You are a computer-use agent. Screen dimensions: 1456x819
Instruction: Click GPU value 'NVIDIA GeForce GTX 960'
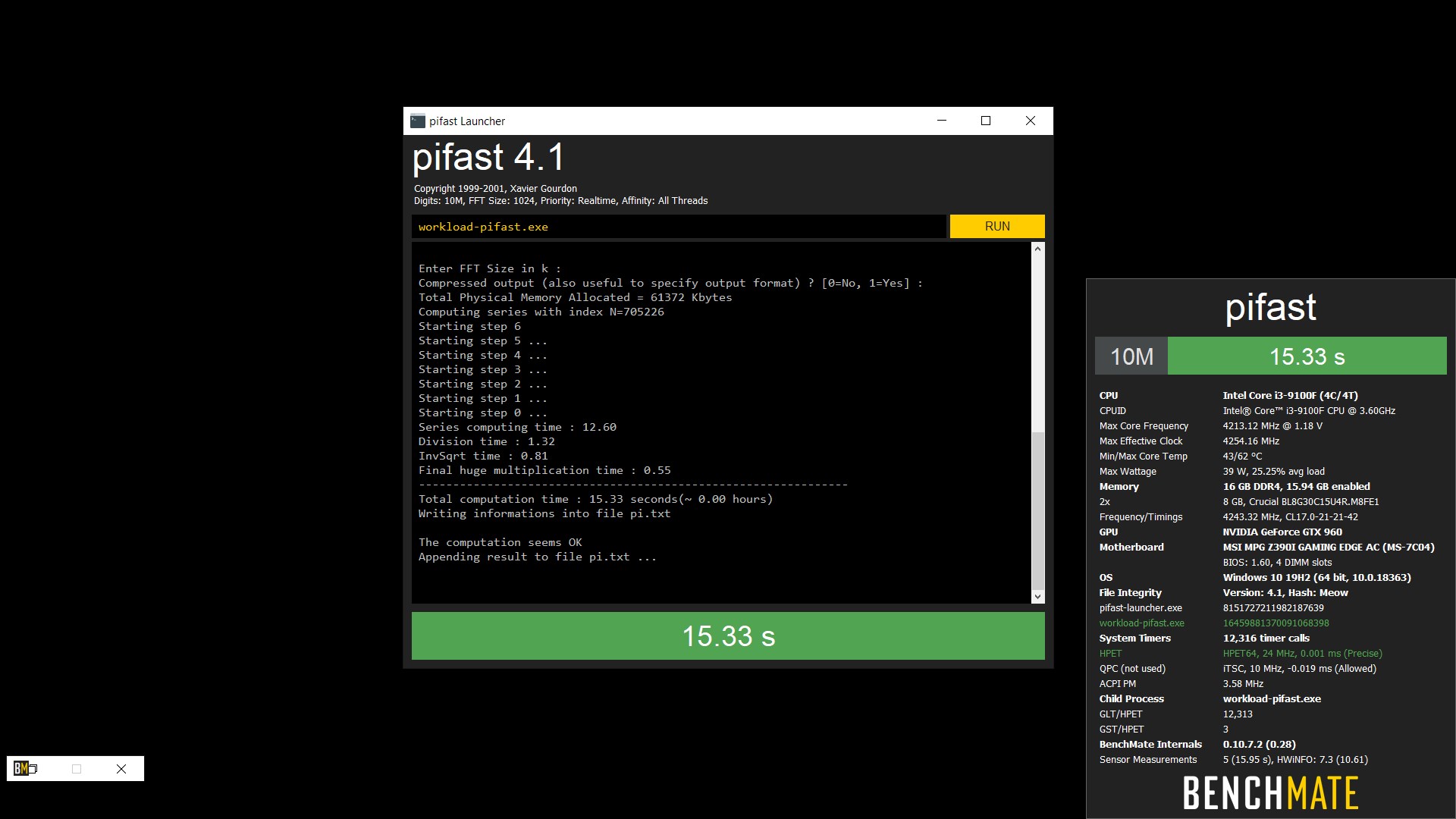[x=1282, y=532]
